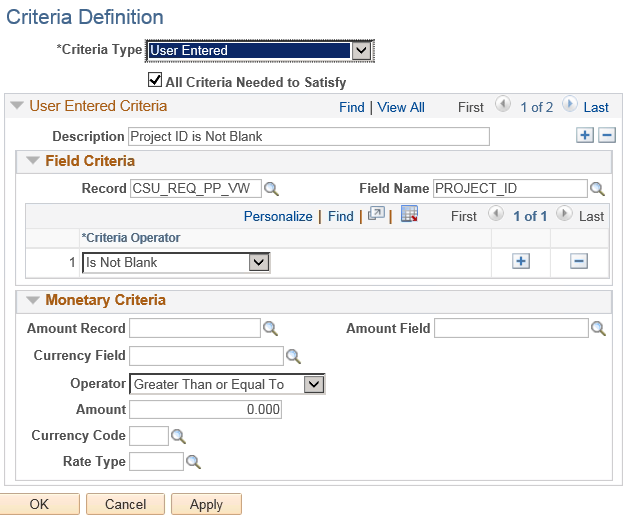This screenshot has width=638, height=521.
Task: Open the Record lookup magnifier
Action: click(271, 189)
